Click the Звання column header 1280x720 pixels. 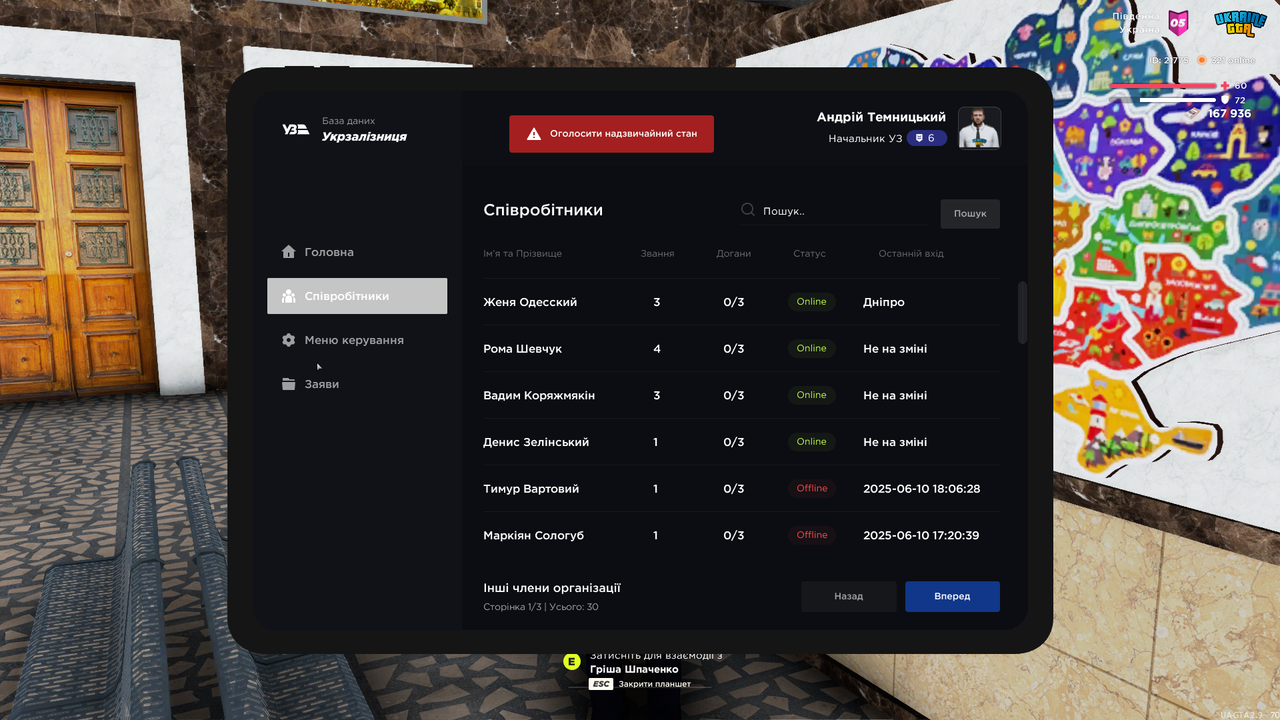[657, 254]
